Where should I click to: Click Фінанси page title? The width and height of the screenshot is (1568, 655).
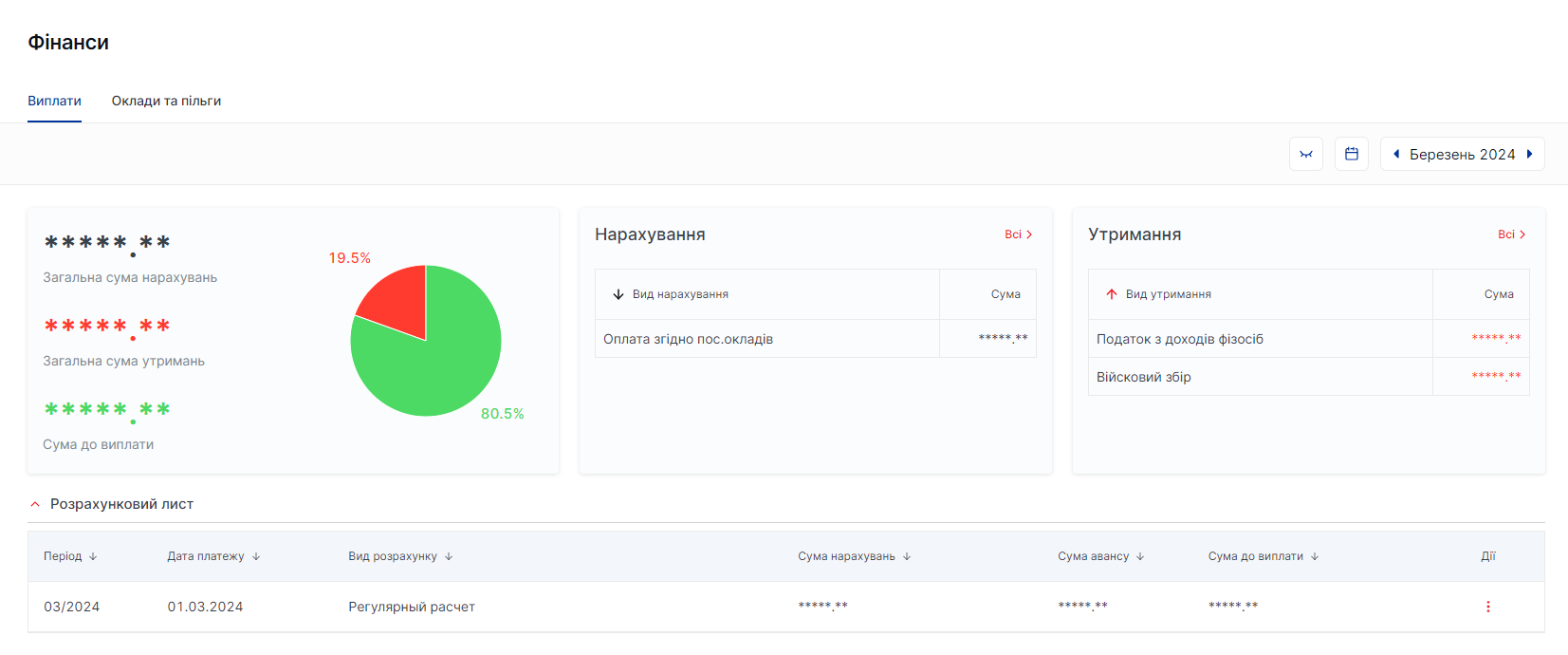68,43
